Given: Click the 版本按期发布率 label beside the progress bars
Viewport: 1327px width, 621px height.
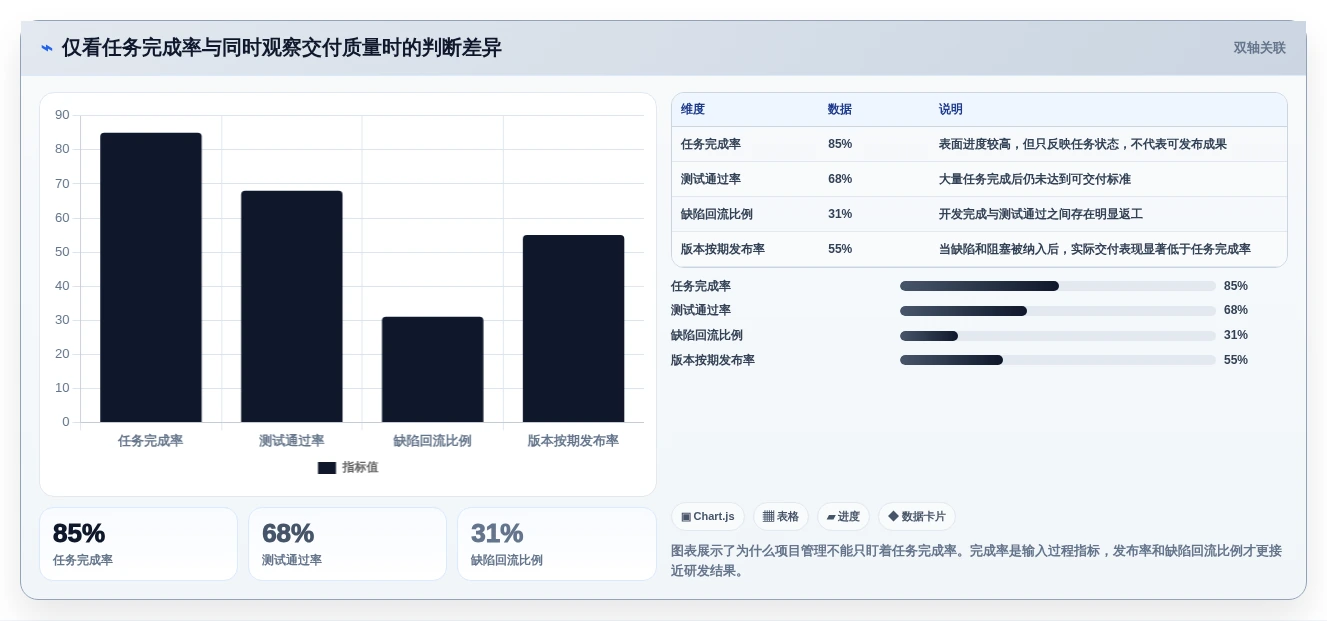Looking at the screenshot, I should tap(713, 360).
